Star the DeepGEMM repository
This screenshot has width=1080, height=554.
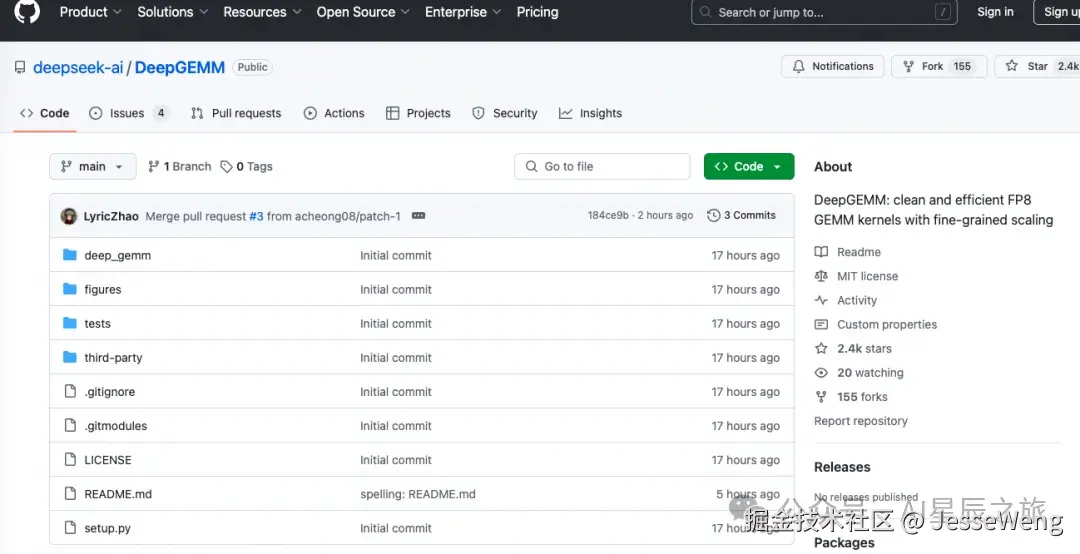(x=1037, y=66)
